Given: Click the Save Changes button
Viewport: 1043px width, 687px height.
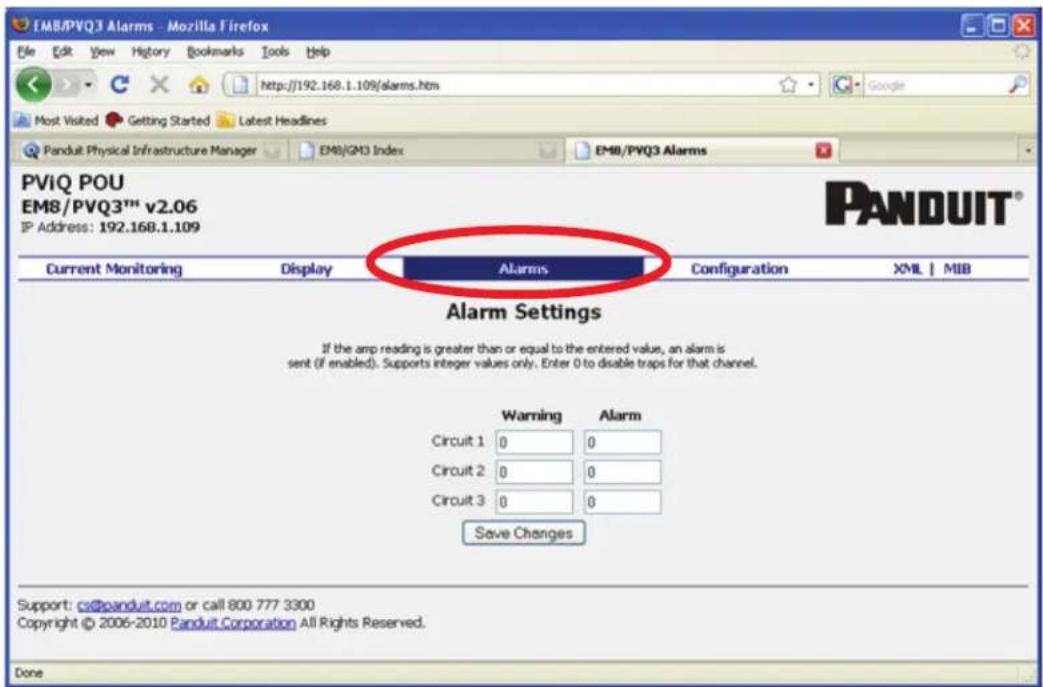Looking at the screenshot, I should [x=523, y=533].
